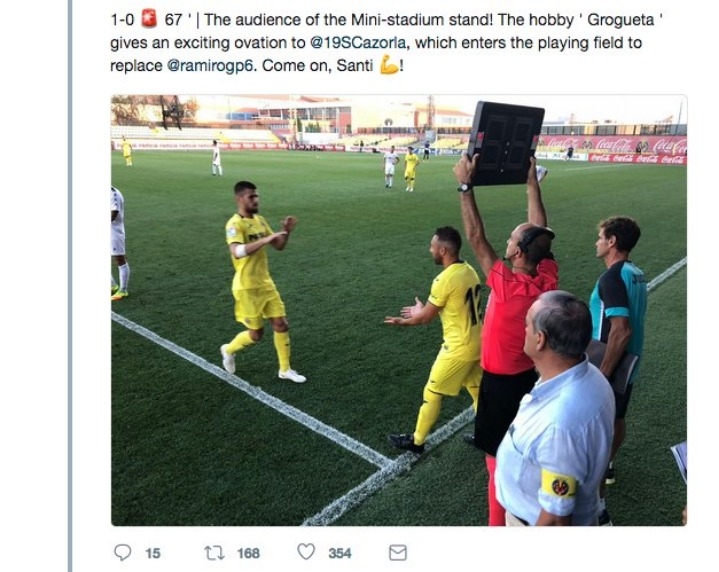The image size is (719, 572).
Task: Open the @ramirogp6 mention link
Action: [210, 66]
